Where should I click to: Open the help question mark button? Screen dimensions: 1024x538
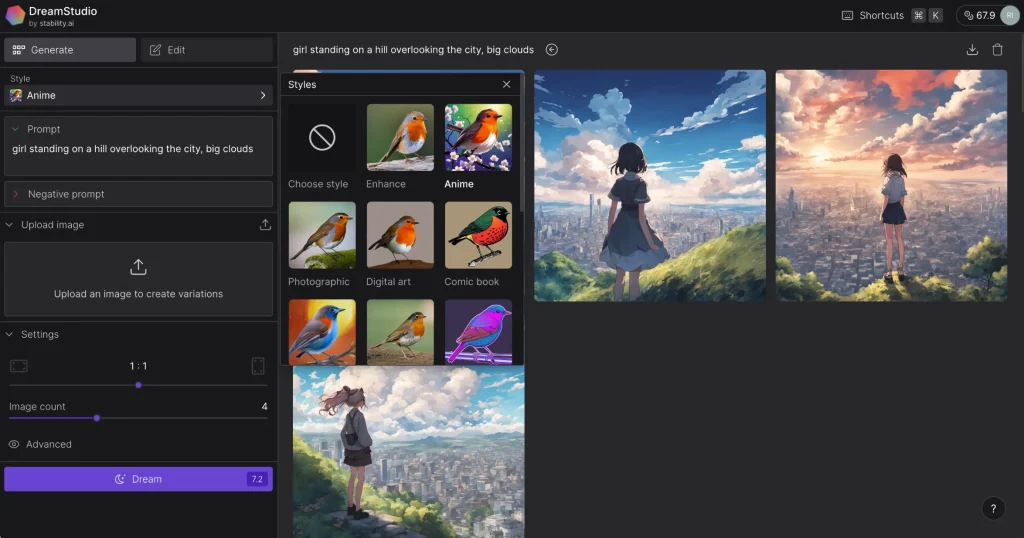pyautogui.click(x=992, y=508)
